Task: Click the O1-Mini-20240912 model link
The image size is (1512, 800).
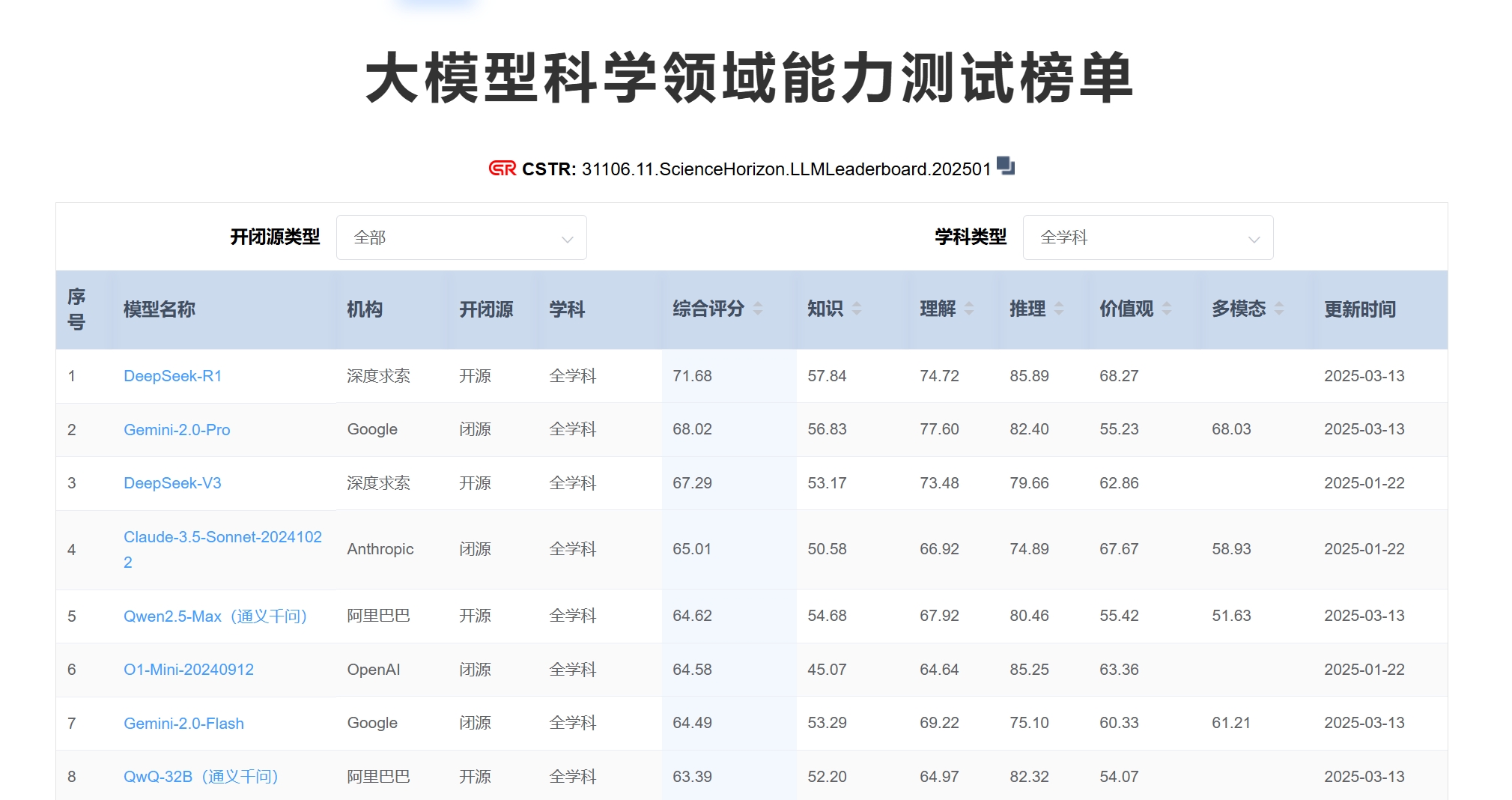Action: [x=189, y=670]
